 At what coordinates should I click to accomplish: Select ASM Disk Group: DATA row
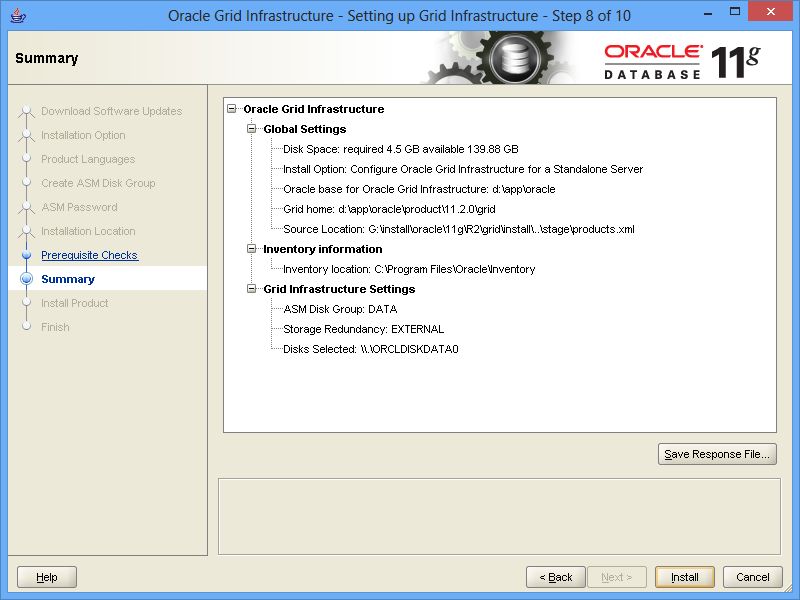point(340,309)
